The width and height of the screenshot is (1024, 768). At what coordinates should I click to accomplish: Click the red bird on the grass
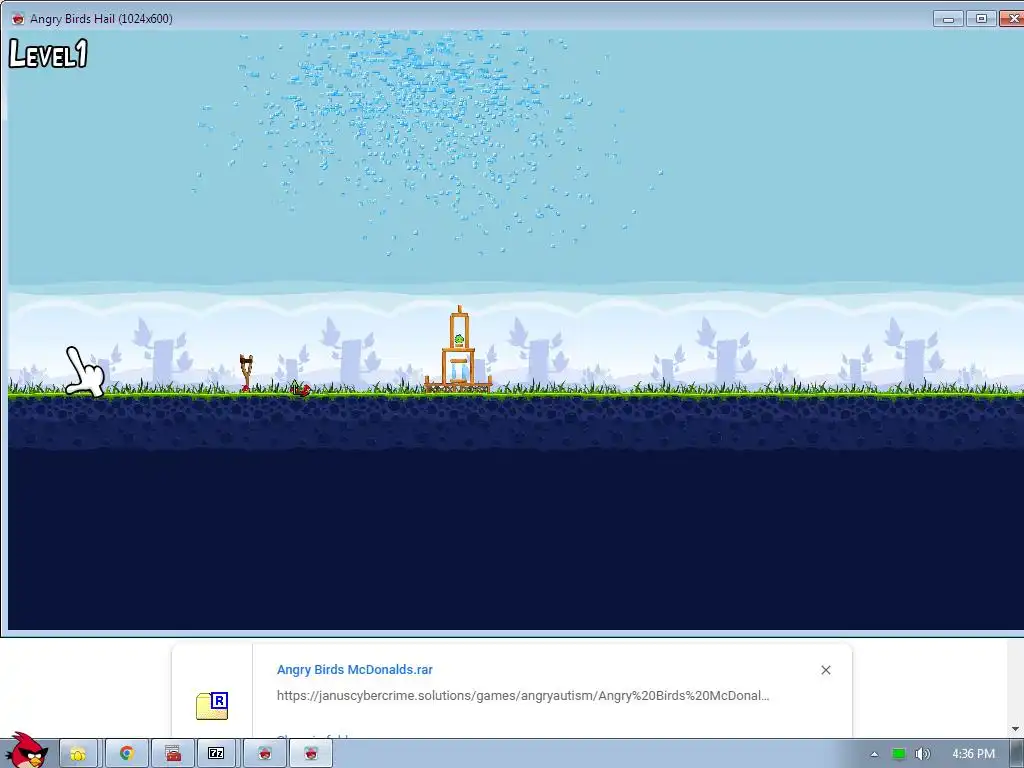tap(300, 390)
